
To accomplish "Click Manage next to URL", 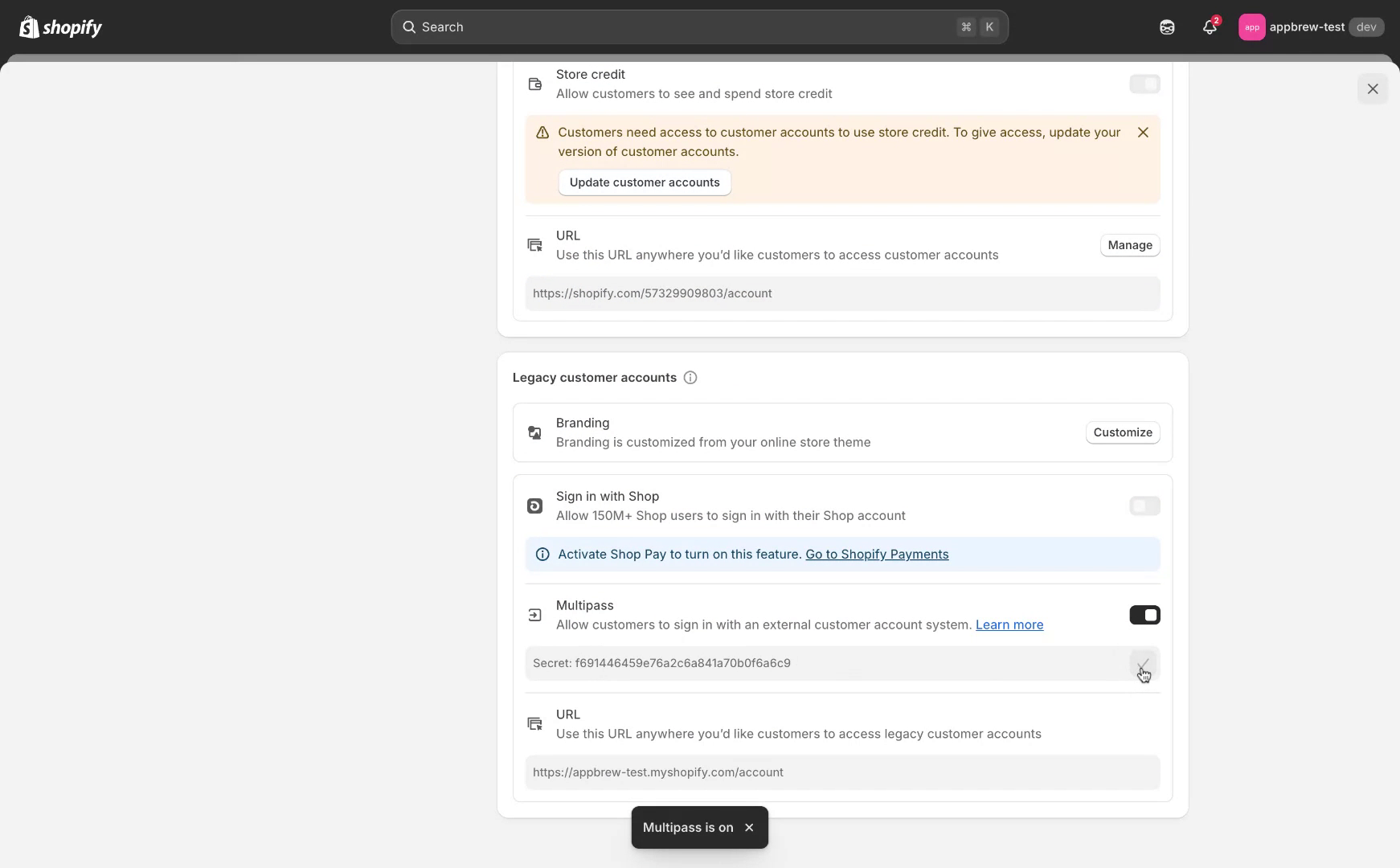I will (1129, 245).
